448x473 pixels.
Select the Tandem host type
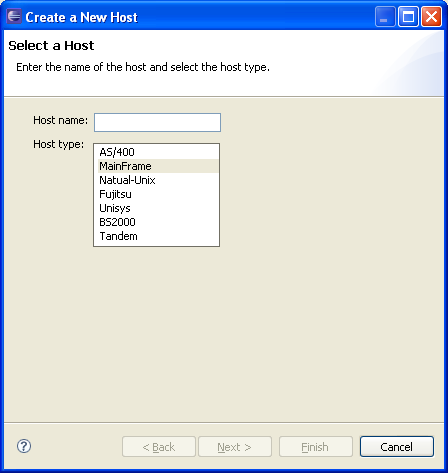click(157, 236)
